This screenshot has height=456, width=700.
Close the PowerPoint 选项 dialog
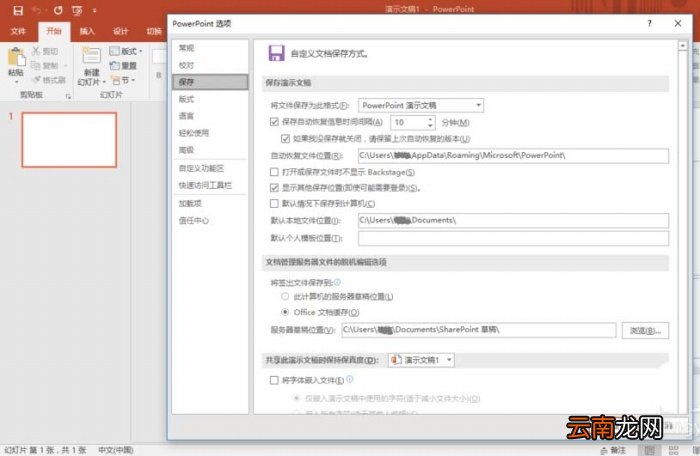678,23
